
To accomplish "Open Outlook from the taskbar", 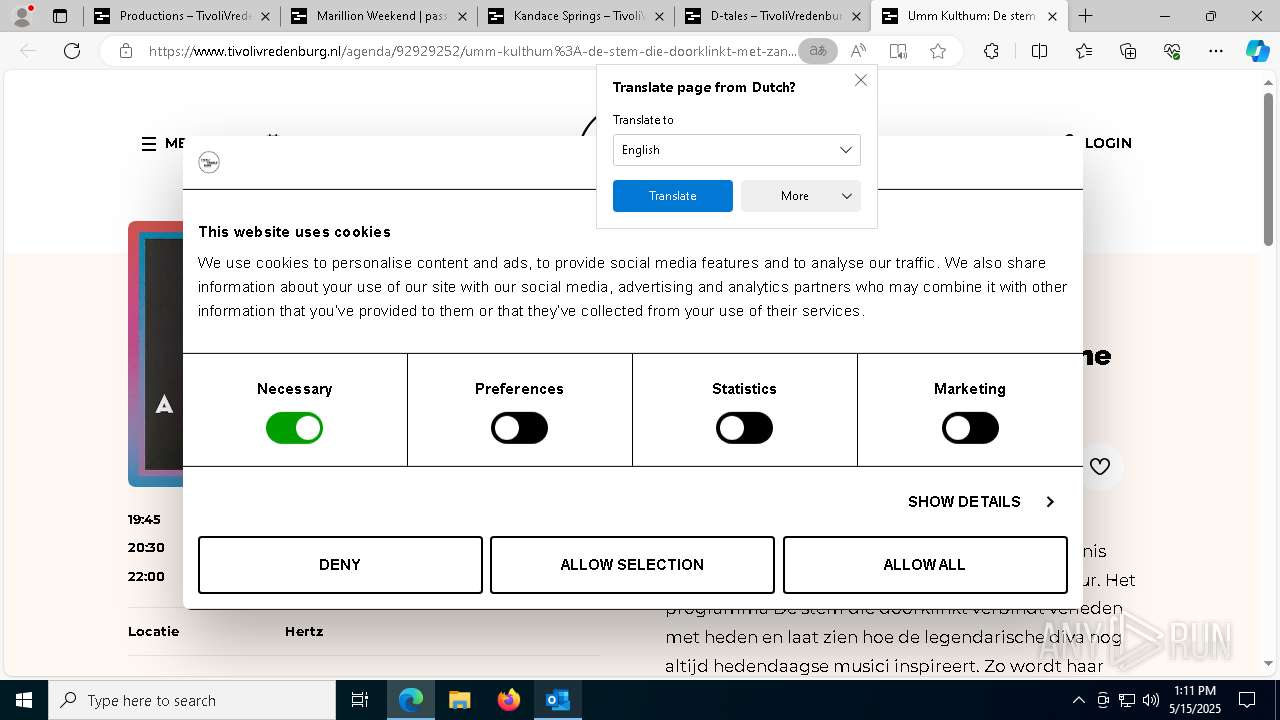I will pyautogui.click(x=557, y=700).
